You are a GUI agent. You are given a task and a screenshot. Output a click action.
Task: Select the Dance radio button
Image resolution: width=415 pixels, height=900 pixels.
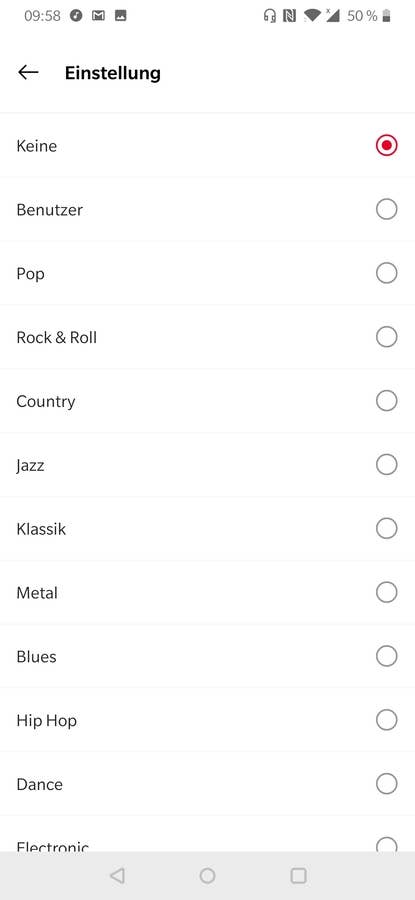(386, 783)
